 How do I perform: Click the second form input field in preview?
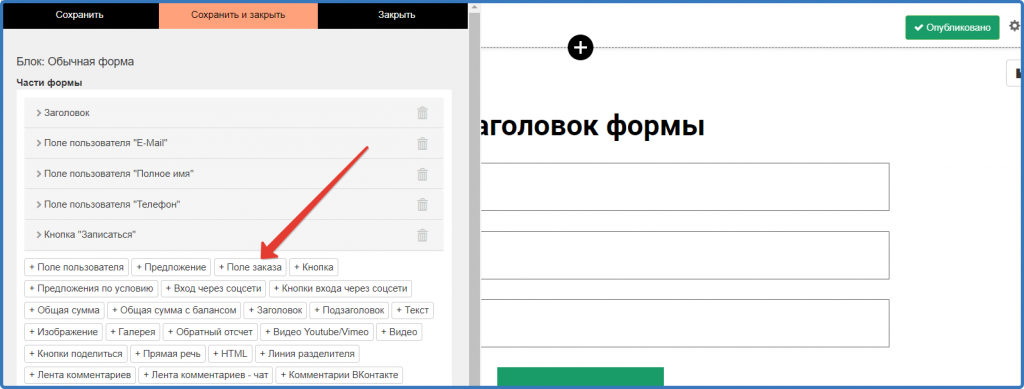click(x=685, y=255)
